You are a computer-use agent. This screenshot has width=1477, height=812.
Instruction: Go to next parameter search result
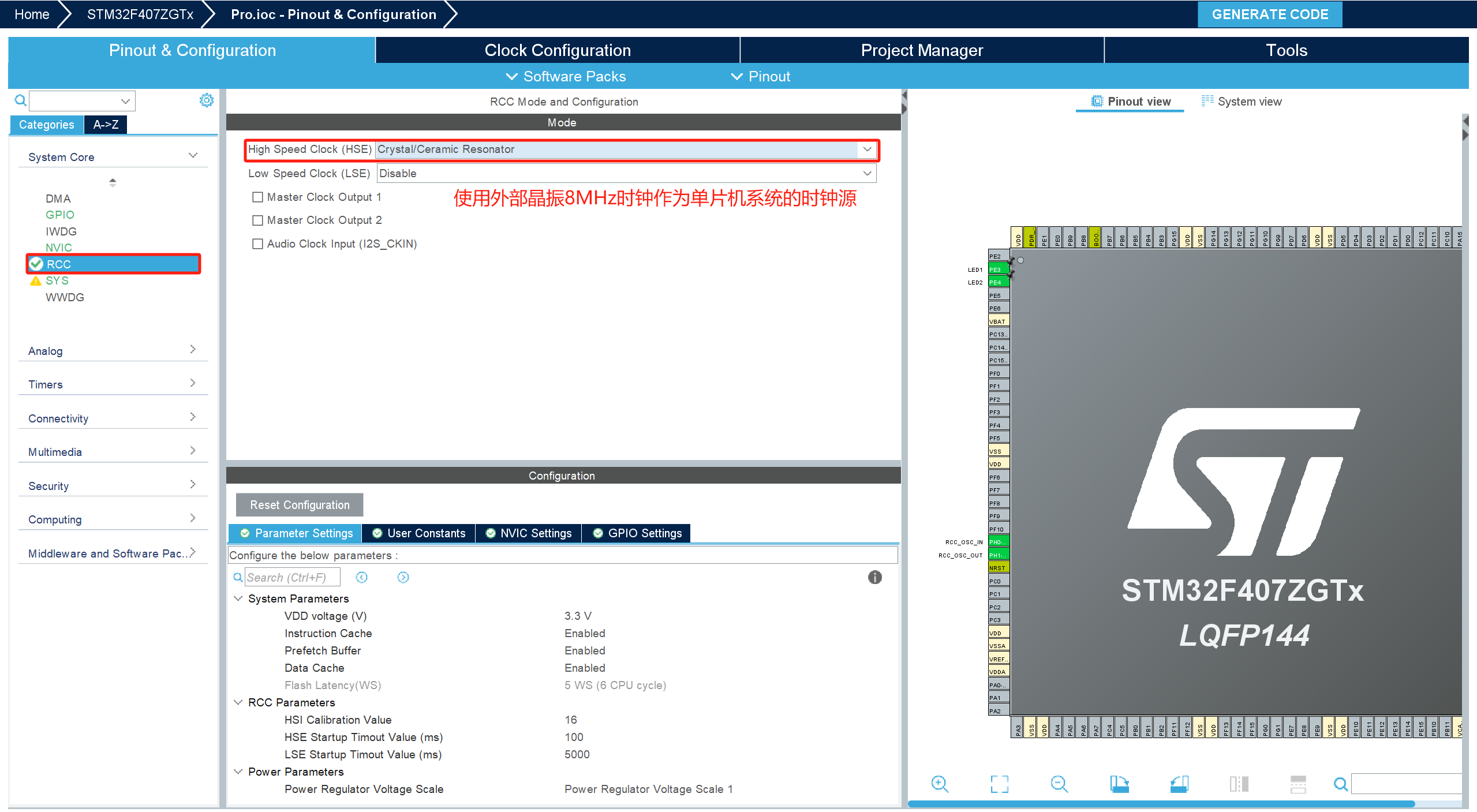pos(403,577)
